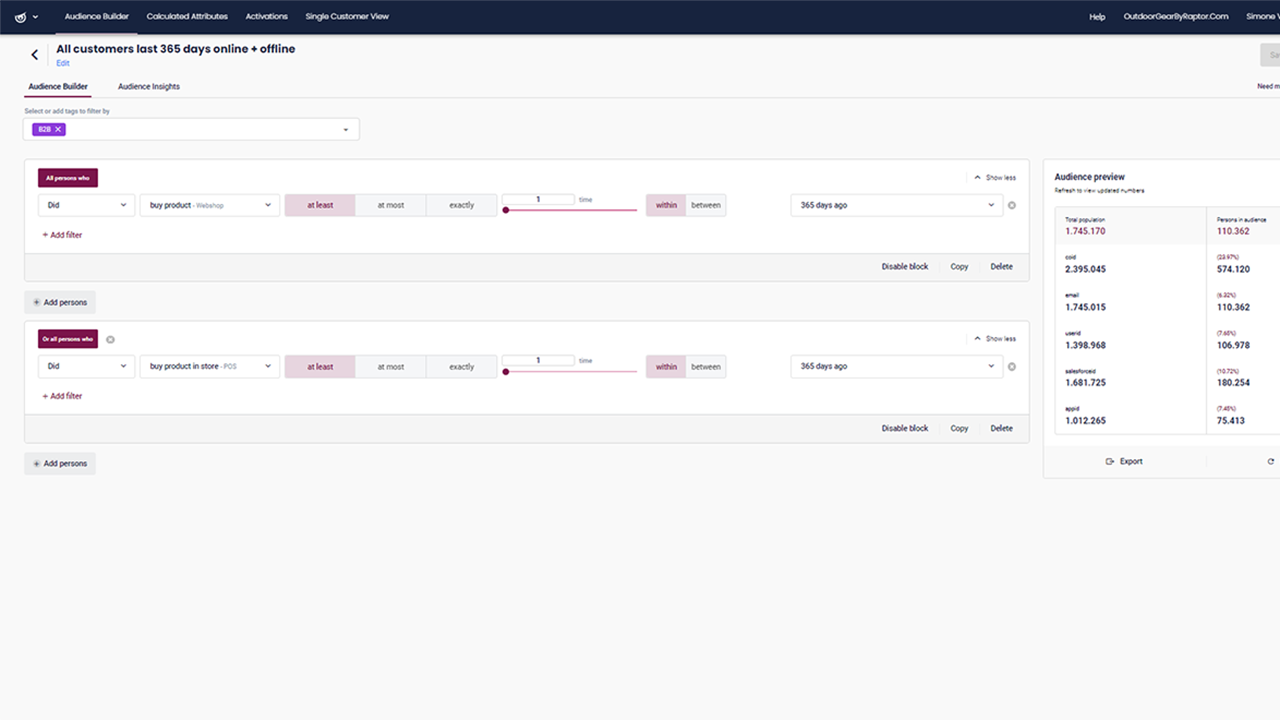The height and width of the screenshot is (720, 1280).
Task: Click the 'Or all persons who' label button
Action: [x=68, y=339]
